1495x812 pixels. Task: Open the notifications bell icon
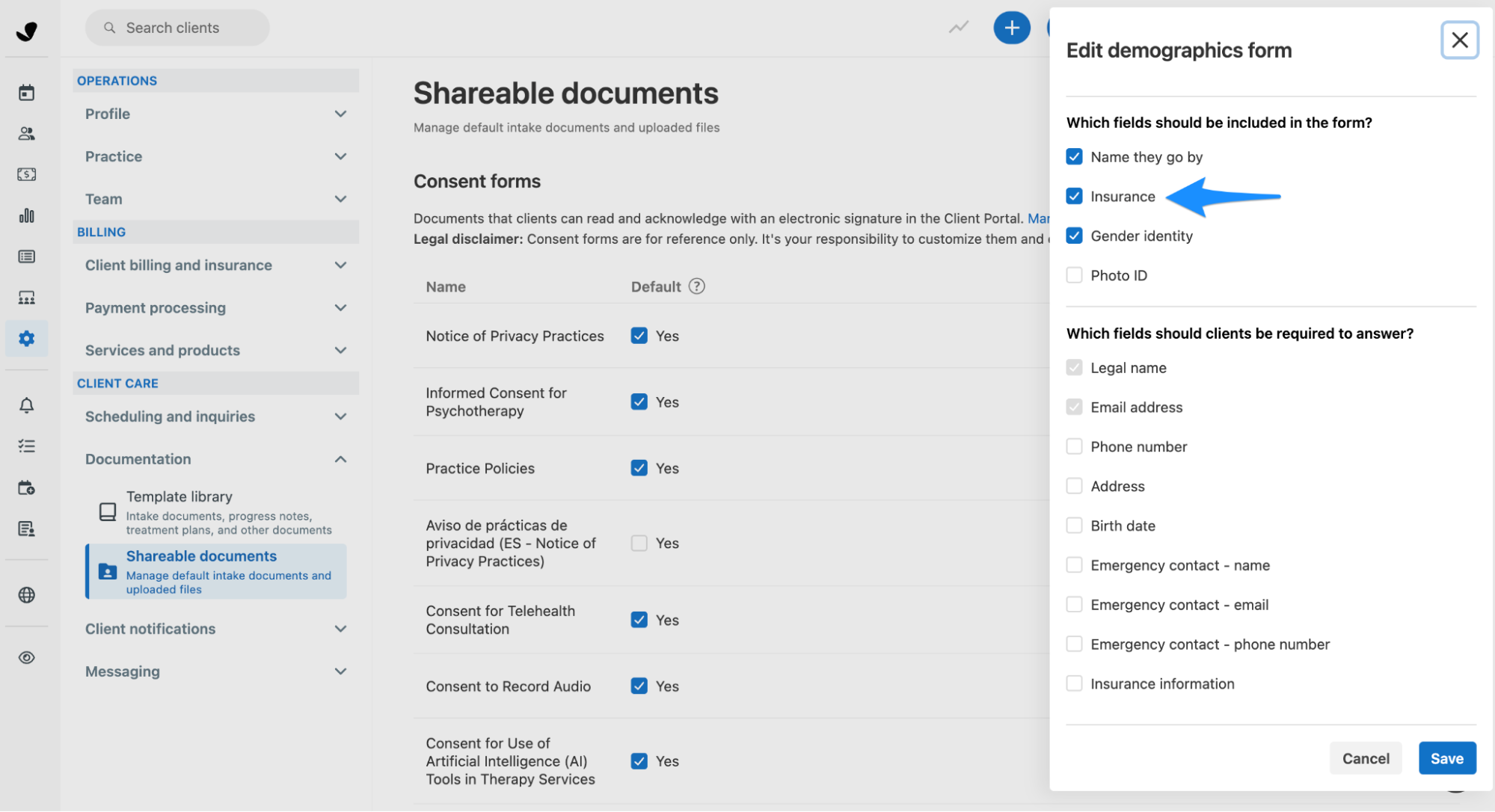coord(26,405)
